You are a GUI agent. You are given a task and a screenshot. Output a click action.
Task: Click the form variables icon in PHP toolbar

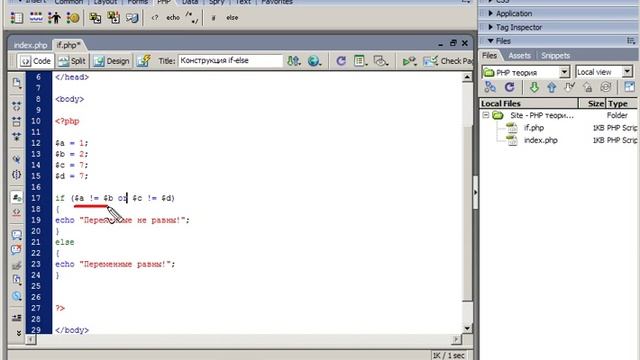coord(17,18)
